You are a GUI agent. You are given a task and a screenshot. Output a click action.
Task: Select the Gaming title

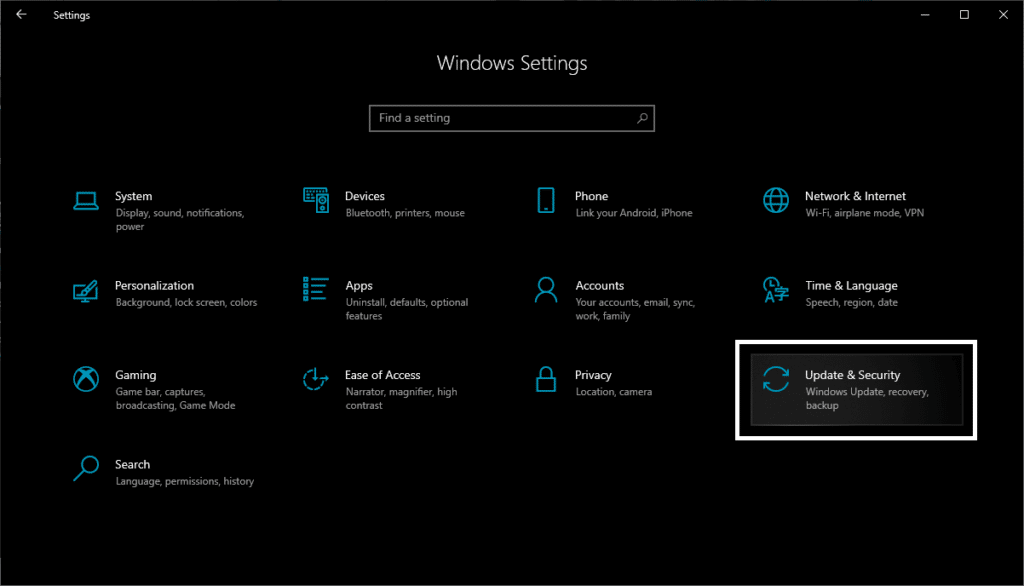tap(136, 375)
